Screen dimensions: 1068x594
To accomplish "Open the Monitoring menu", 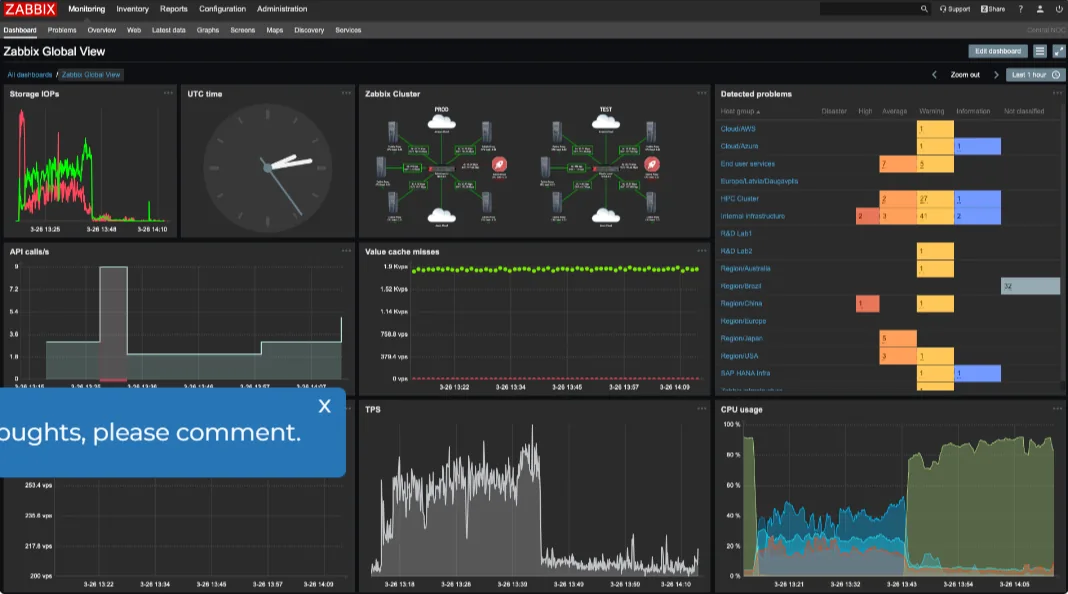I will point(87,9).
